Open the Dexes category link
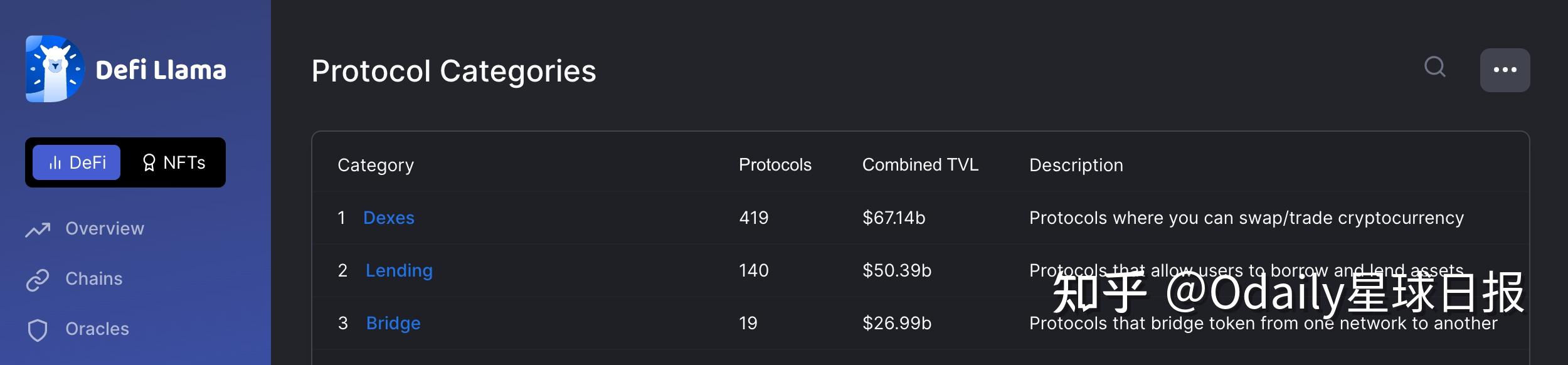This screenshot has width=1568, height=365. coord(389,218)
